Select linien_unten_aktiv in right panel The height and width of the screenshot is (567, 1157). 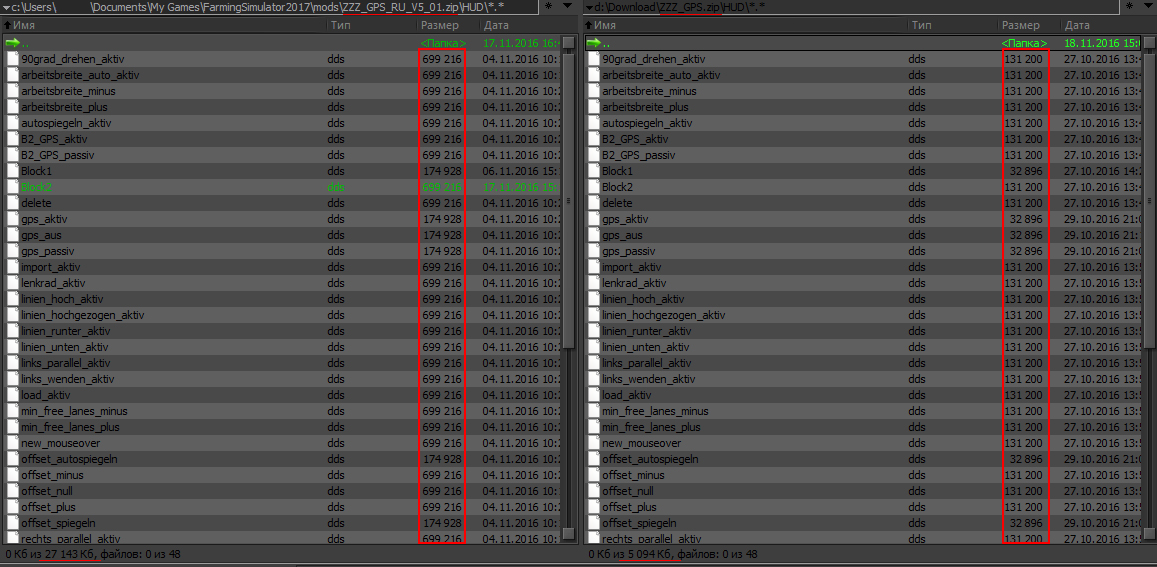[646, 347]
